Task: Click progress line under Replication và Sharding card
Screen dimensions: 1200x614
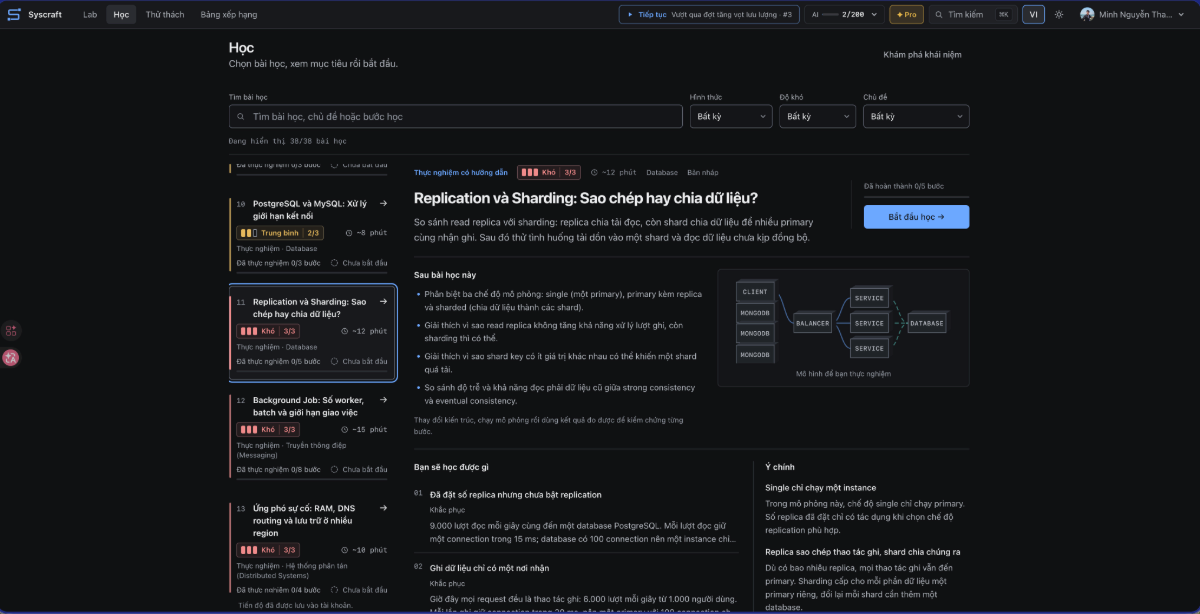Action: coord(312,372)
